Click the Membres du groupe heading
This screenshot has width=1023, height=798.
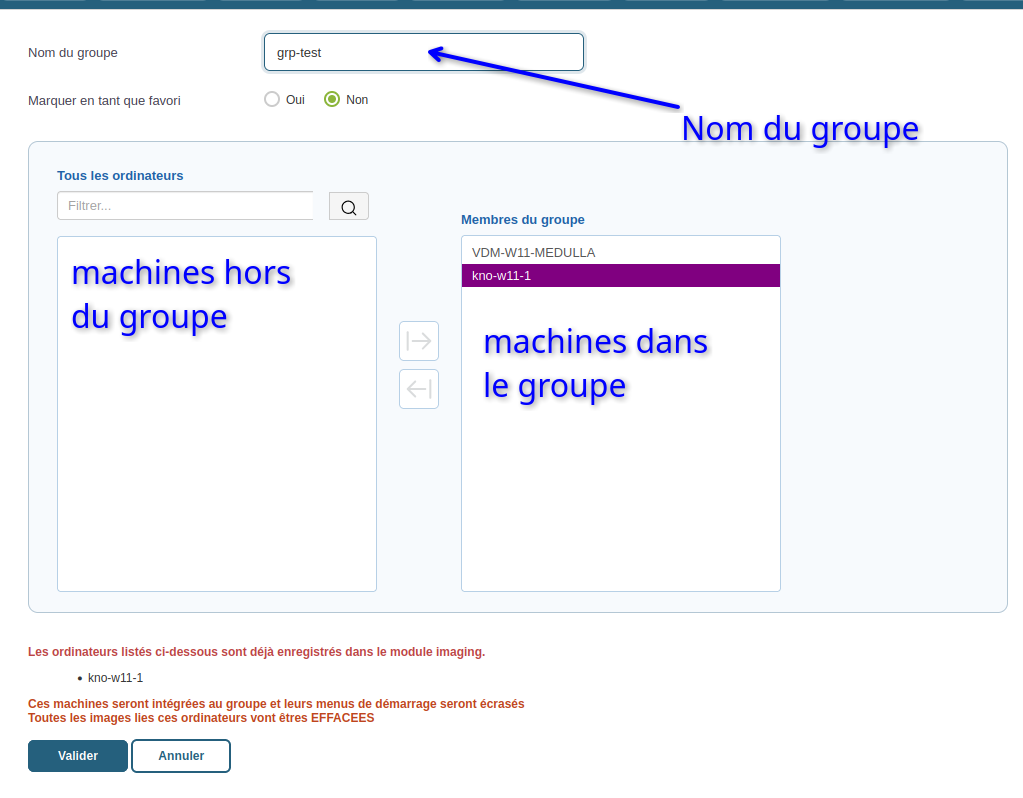tap(523, 220)
